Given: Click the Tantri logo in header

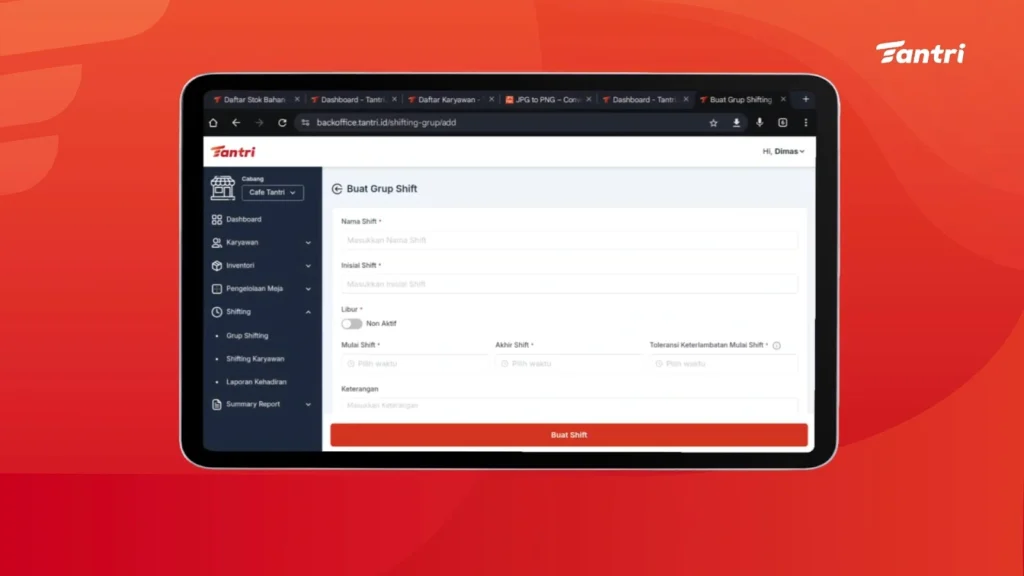Looking at the screenshot, I should pyautogui.click(x=233, y=152).
